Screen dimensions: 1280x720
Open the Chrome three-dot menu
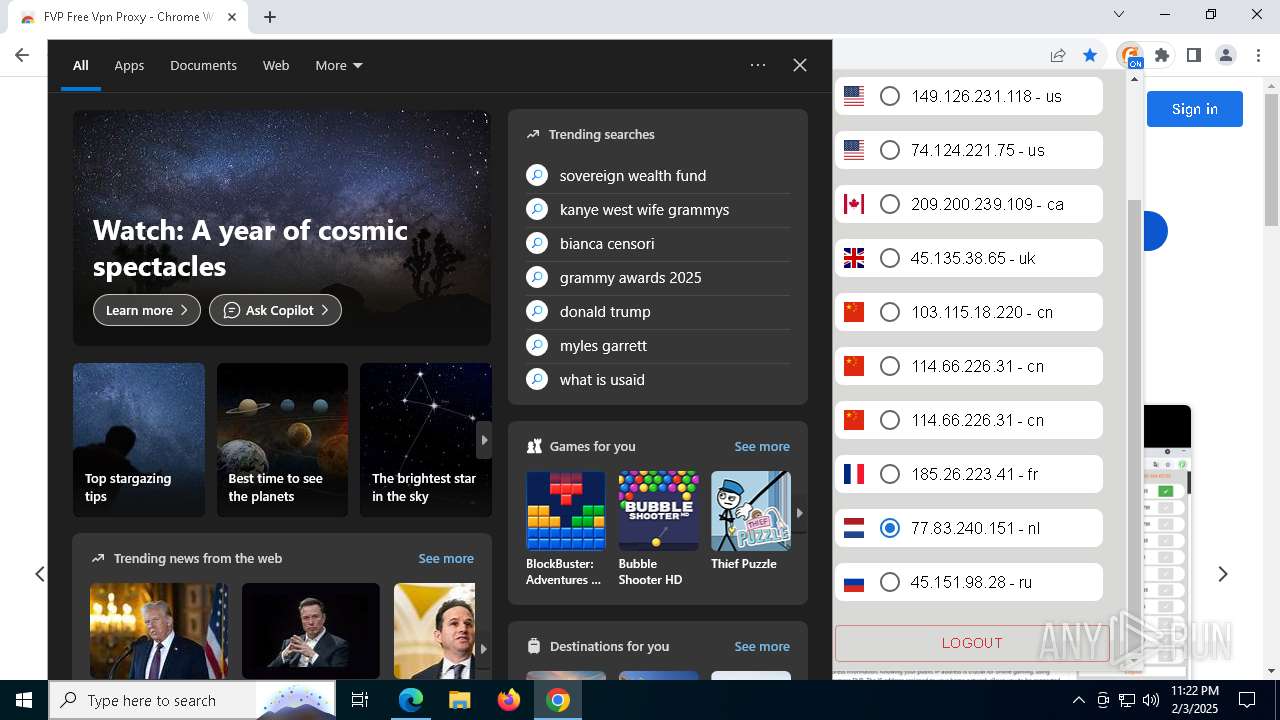click(x=1258, y=56)
